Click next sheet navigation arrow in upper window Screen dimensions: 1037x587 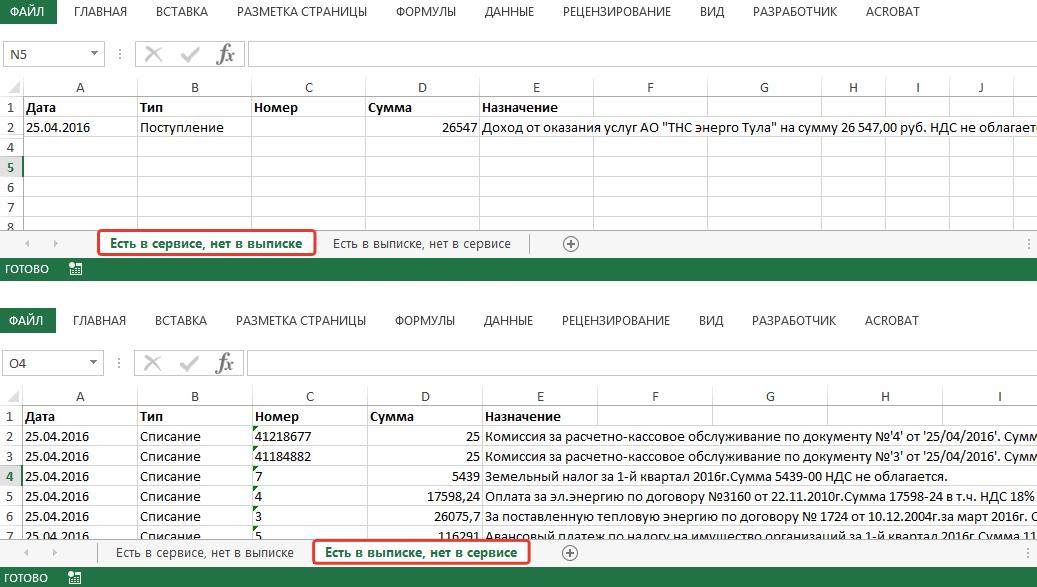[56, 244]
